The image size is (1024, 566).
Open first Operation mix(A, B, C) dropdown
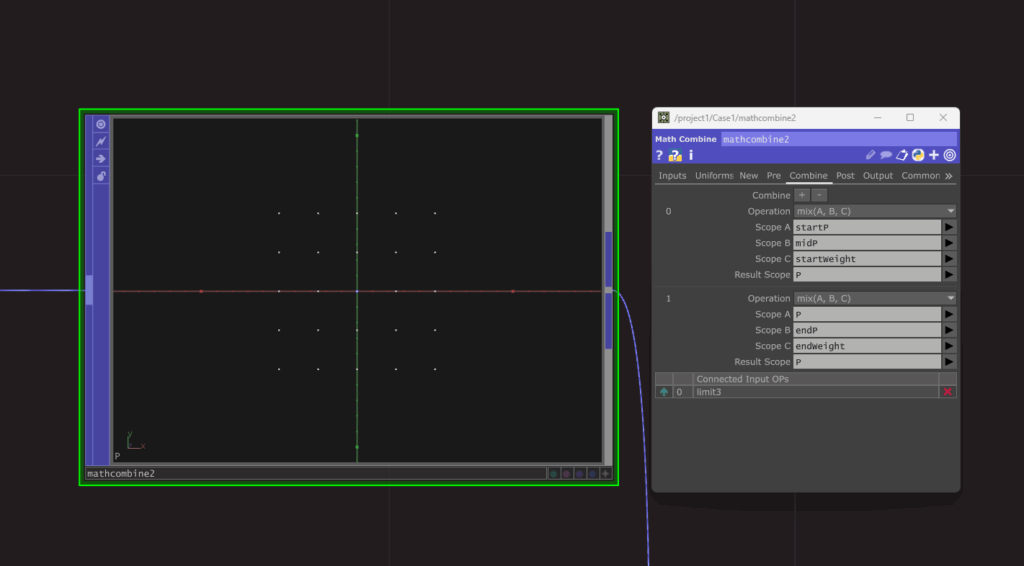point(874,211)
